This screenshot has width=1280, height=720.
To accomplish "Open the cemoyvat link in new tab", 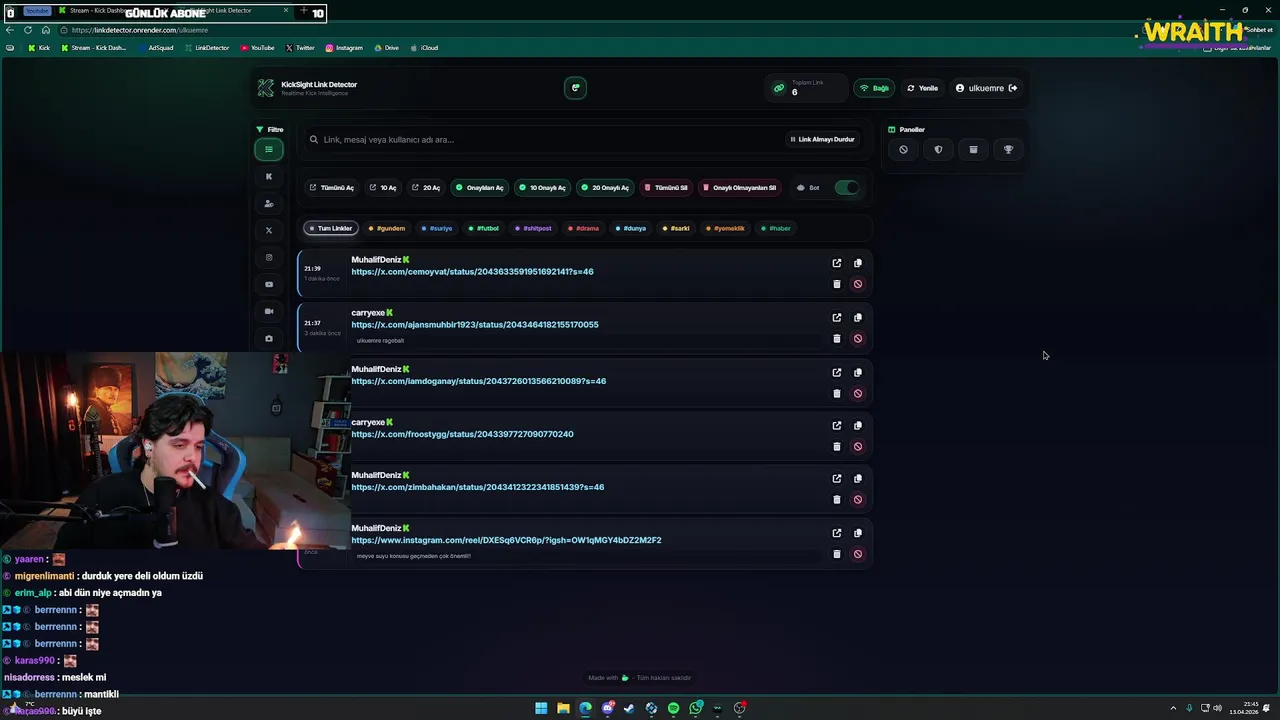I will click(837, 263).
